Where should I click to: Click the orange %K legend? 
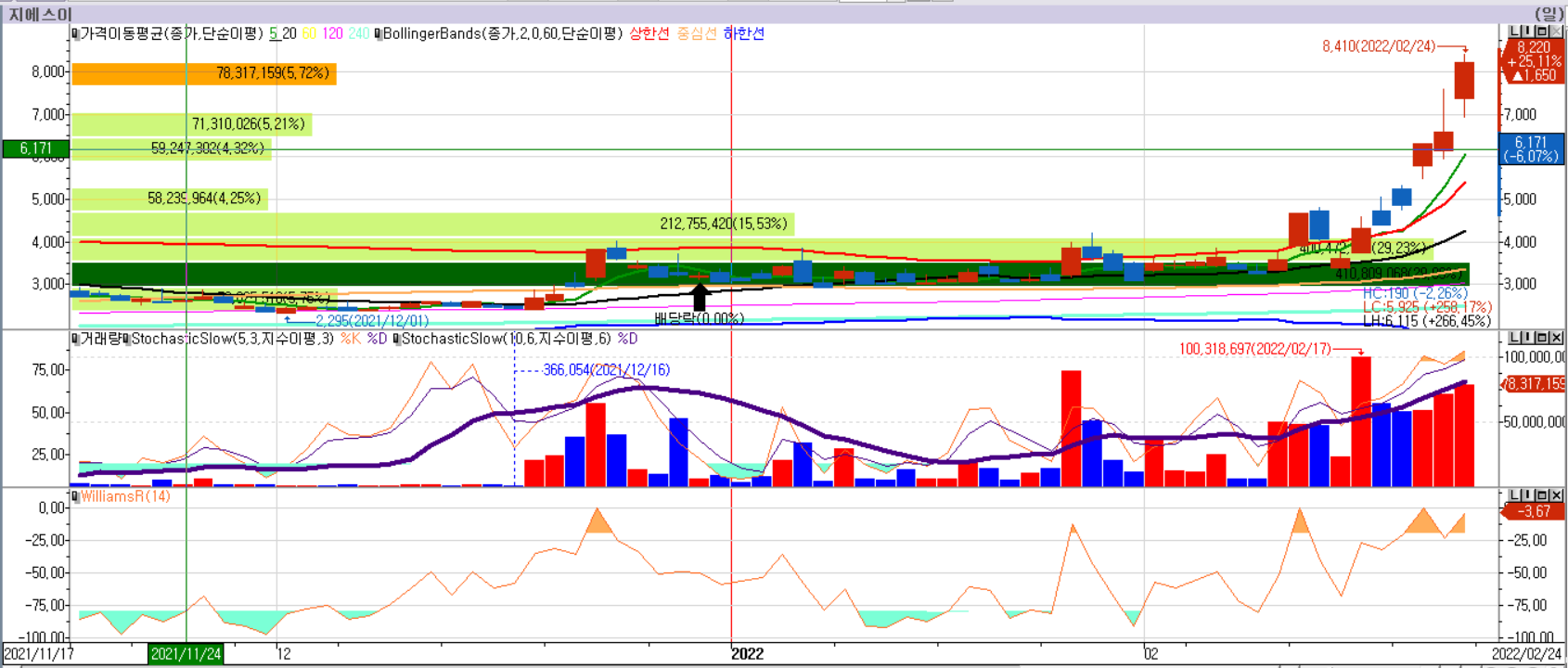click(351, 339)
